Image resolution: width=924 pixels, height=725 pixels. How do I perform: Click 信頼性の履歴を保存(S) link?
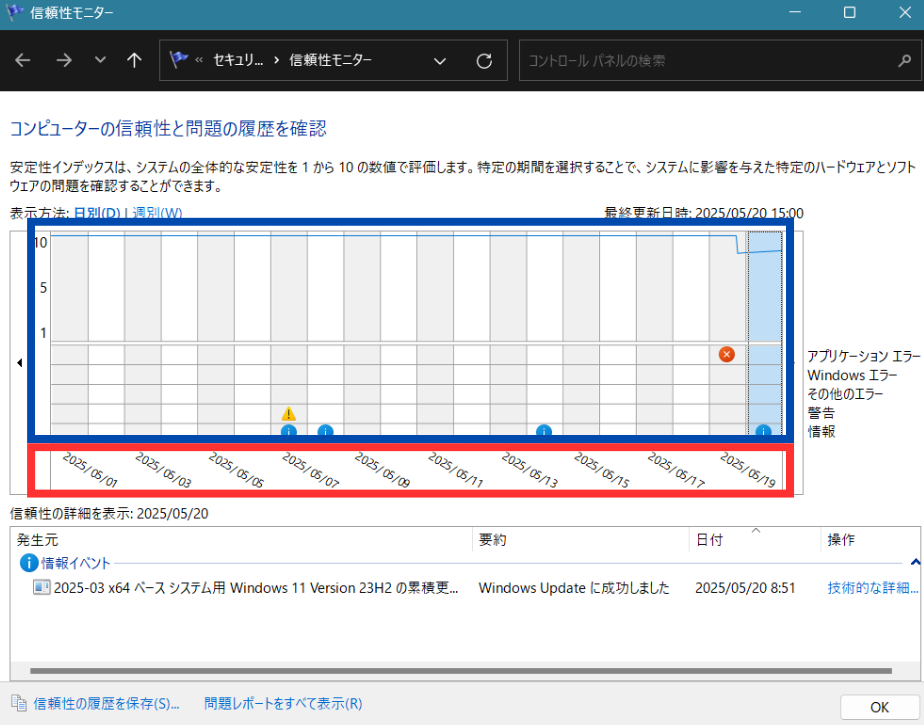(x=106, y=704)
